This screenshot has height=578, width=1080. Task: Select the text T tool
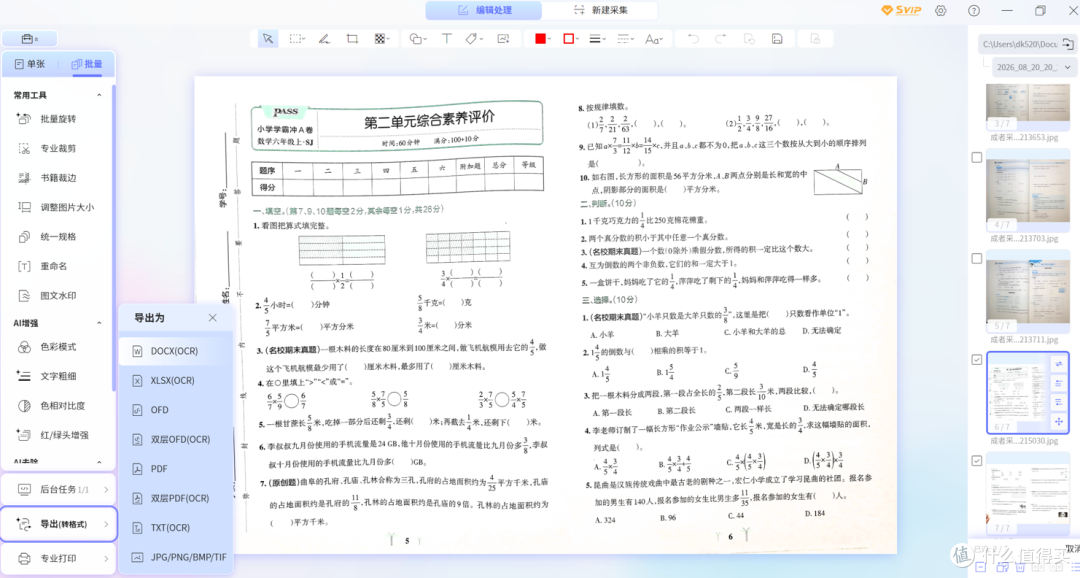point(446,39)
